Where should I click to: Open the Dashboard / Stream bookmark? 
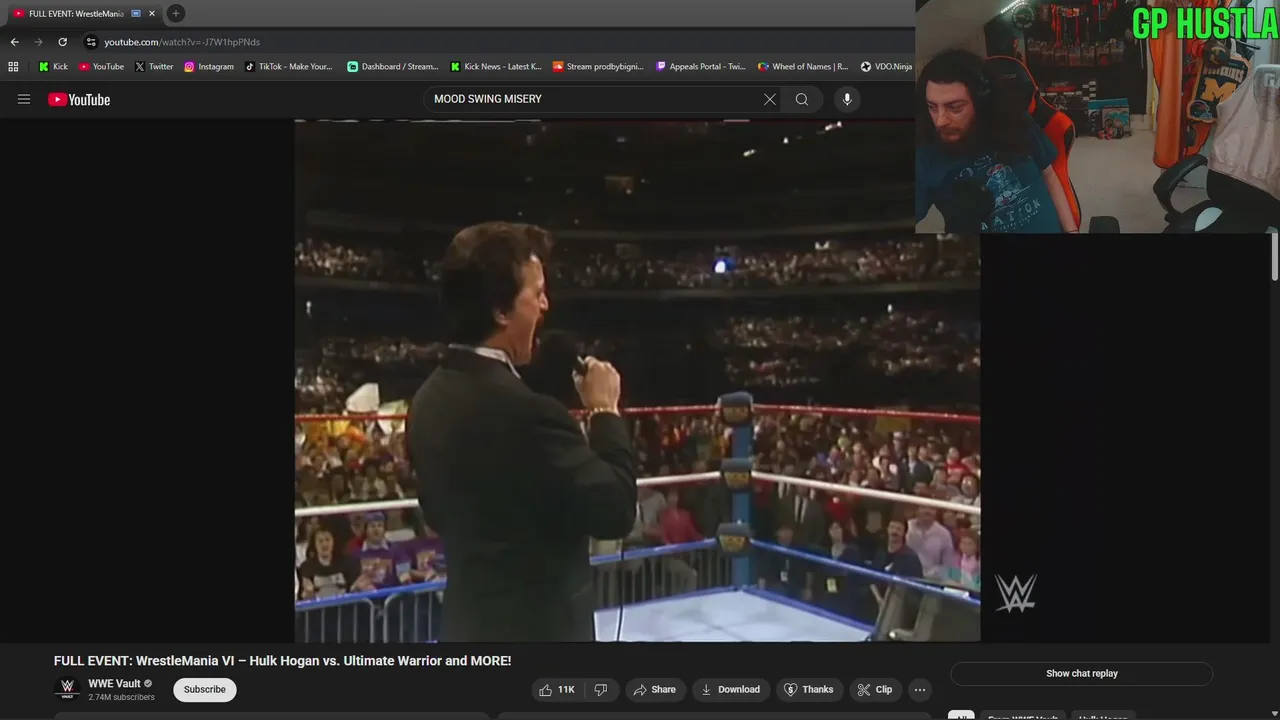click(392, 67)
